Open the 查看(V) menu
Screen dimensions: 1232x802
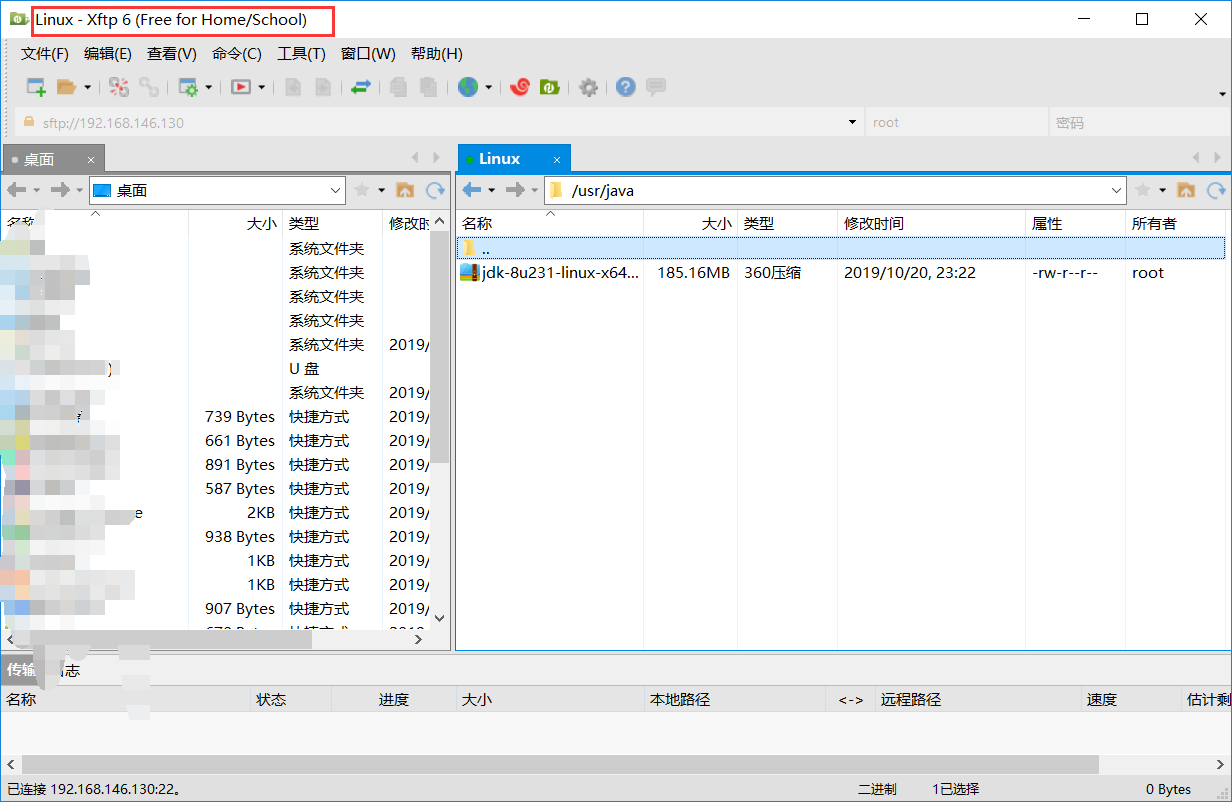pyautogui.click(x=172, y=54)
